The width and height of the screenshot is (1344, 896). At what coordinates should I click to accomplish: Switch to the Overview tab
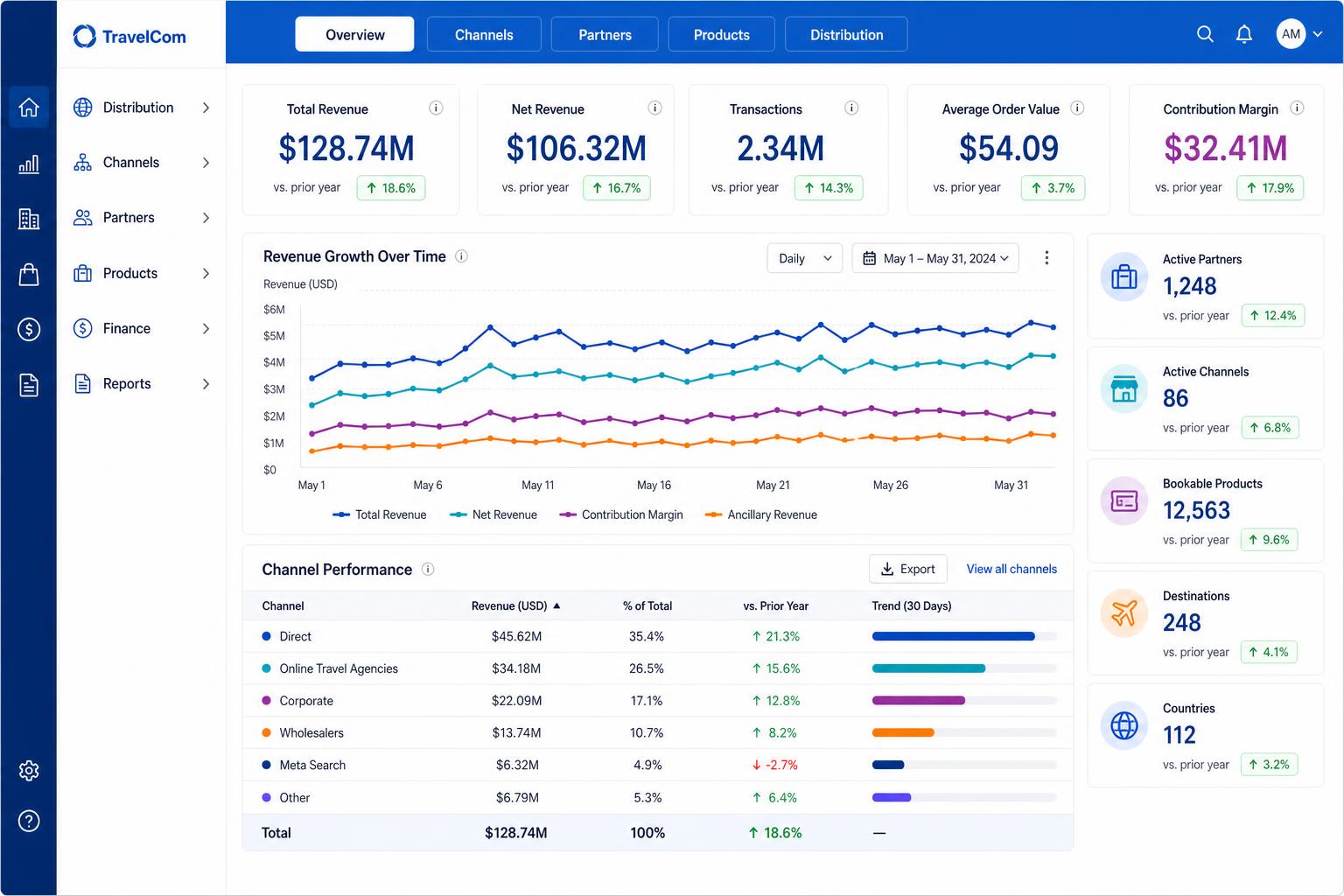(354, 34)
